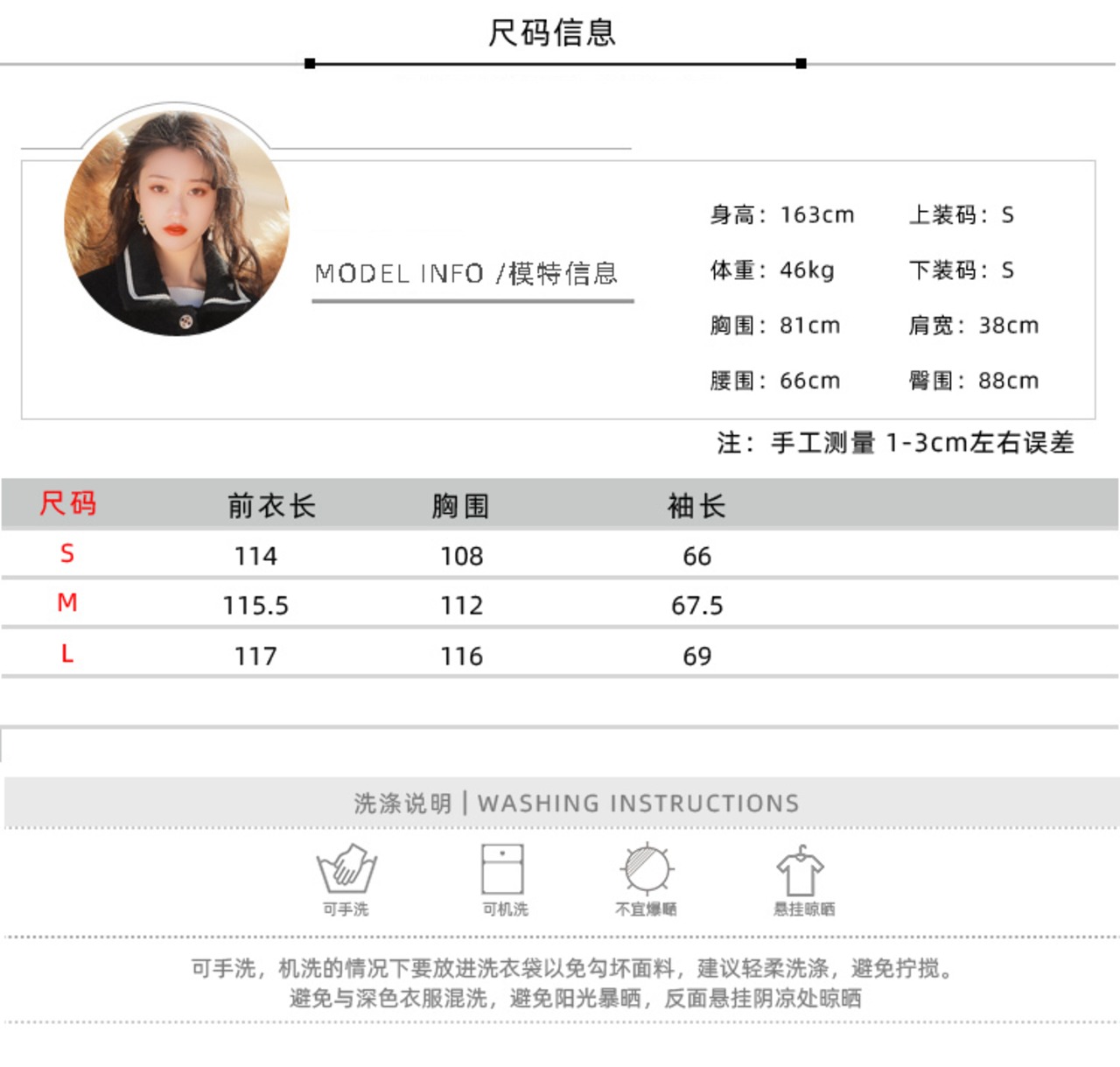This screenshot has height=1067, width=1120.
Task: Select the 尺码信息 heading
Action: [552, 33]
